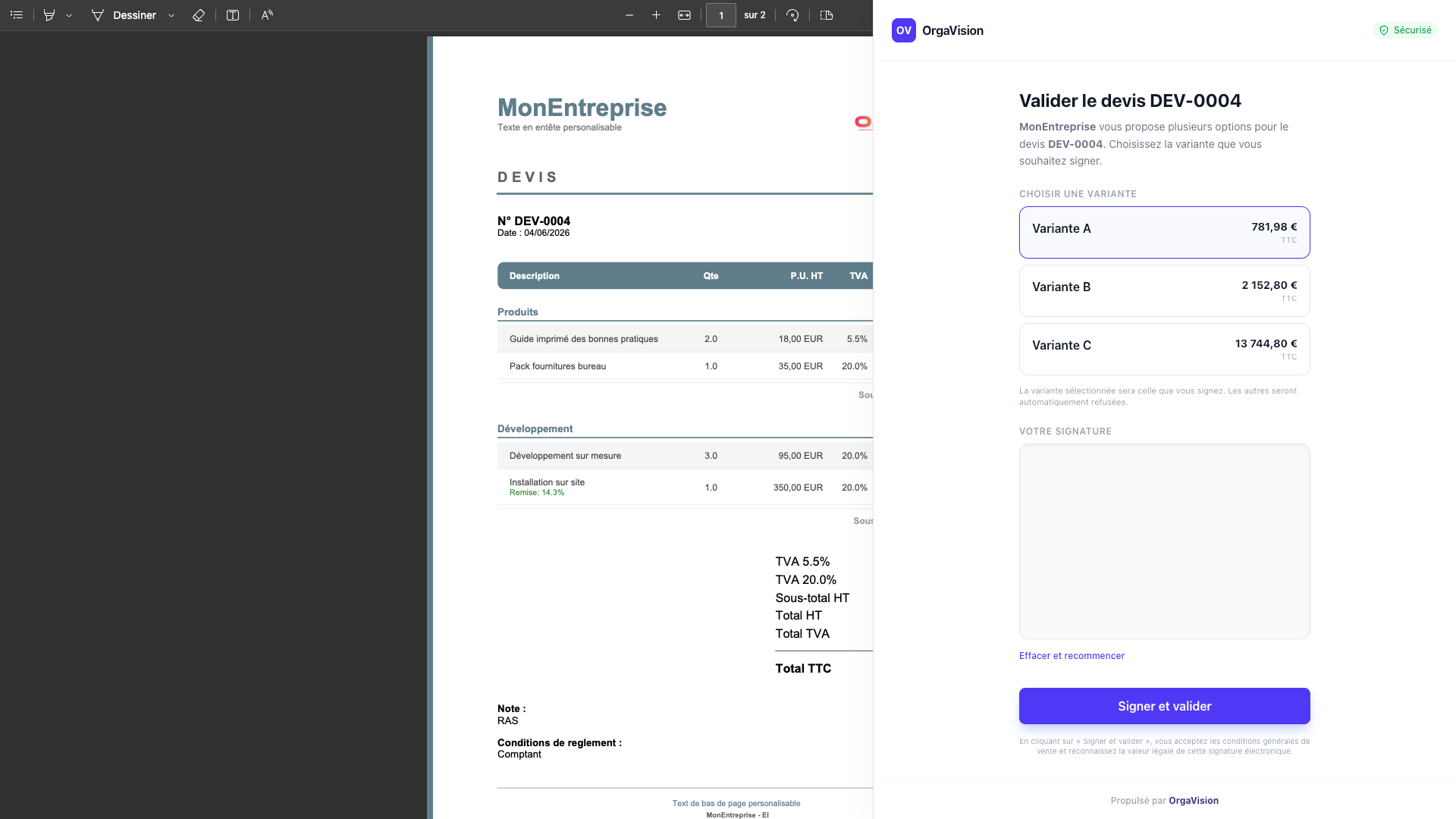Click the Installation sur site row

[x=685, y=487]
